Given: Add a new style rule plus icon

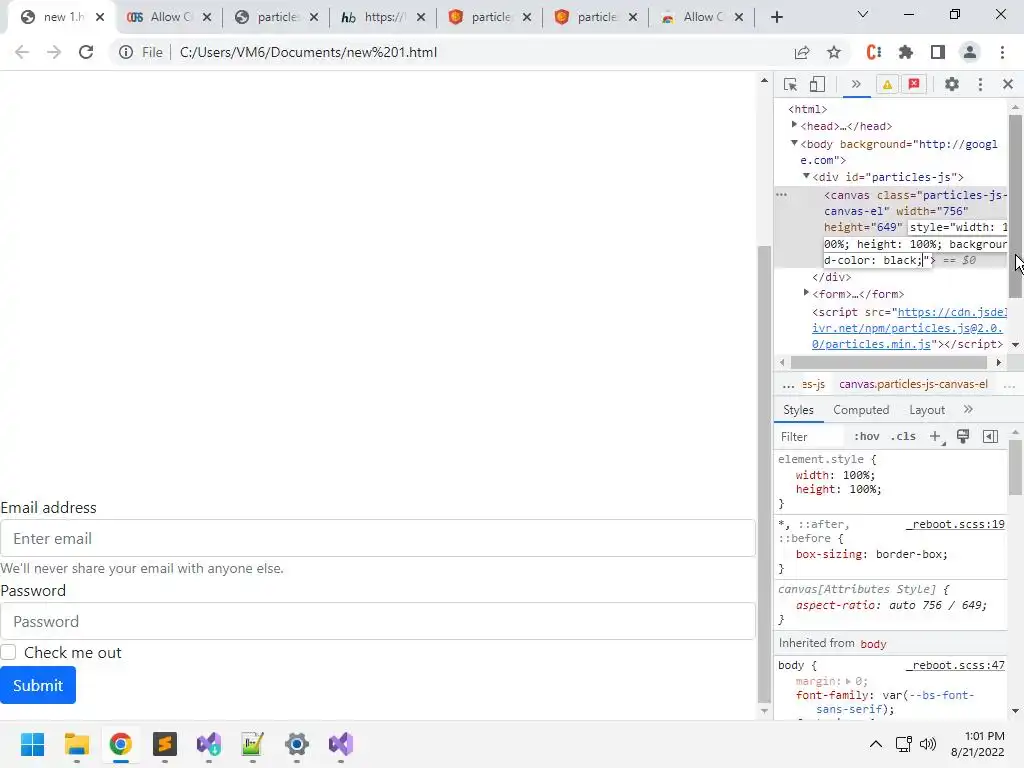Looking at the screenshot, I should point(936,436).
